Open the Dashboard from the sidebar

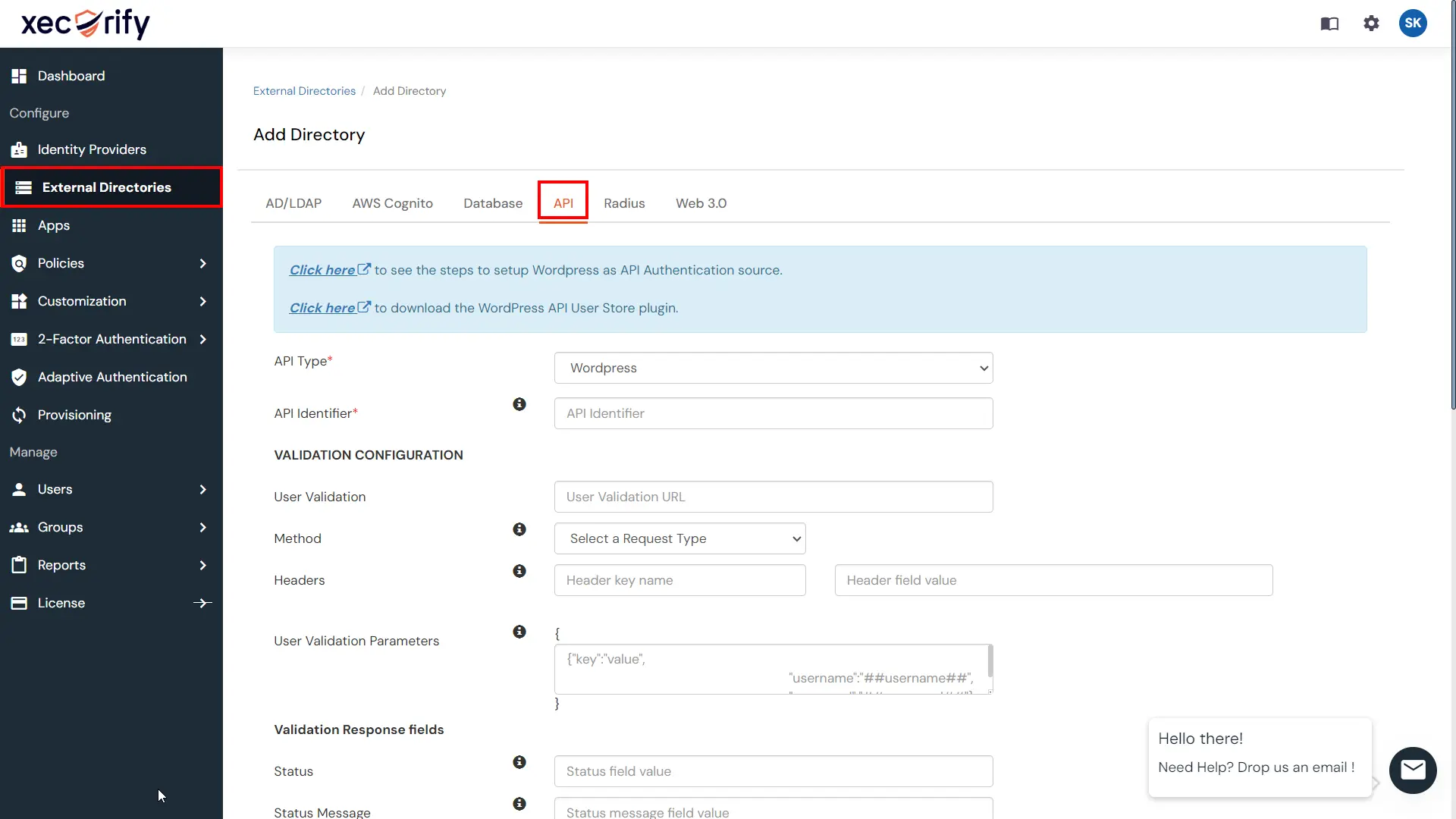pyautogui.click(x=71, y=75)
